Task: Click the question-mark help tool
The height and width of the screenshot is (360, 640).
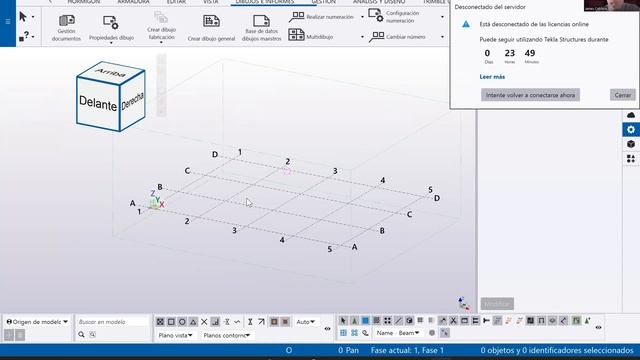Action: point(24,36)
